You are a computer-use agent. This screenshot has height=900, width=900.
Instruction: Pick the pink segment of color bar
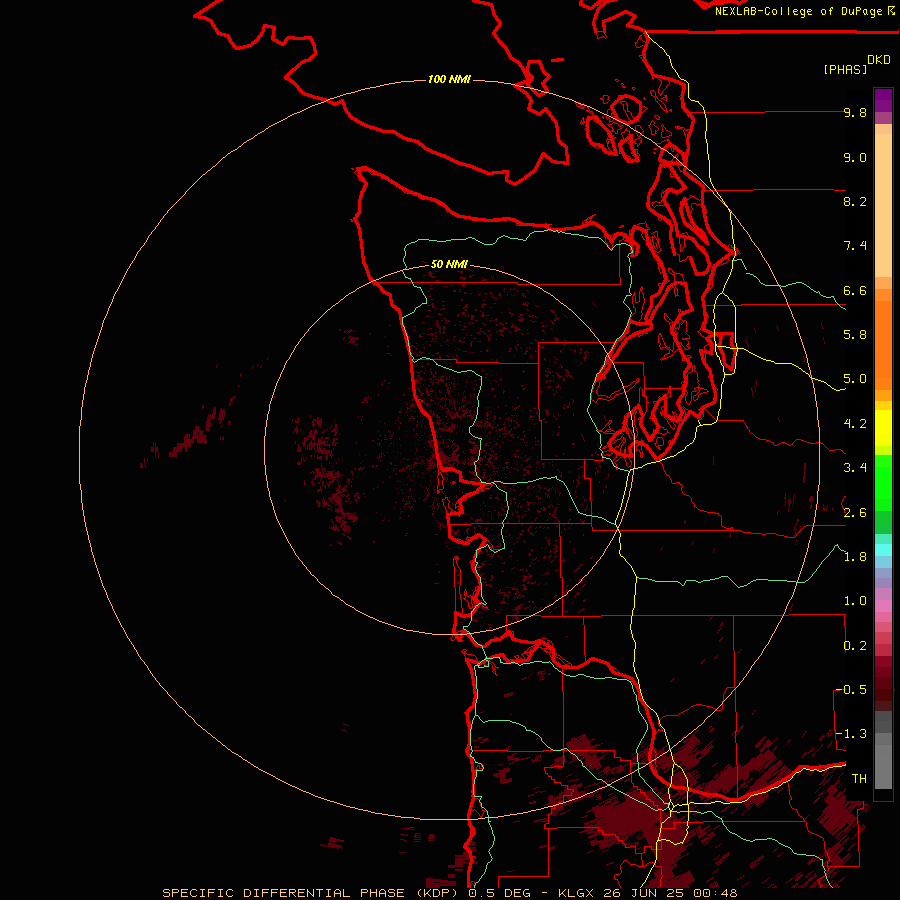tap(883, 606)
